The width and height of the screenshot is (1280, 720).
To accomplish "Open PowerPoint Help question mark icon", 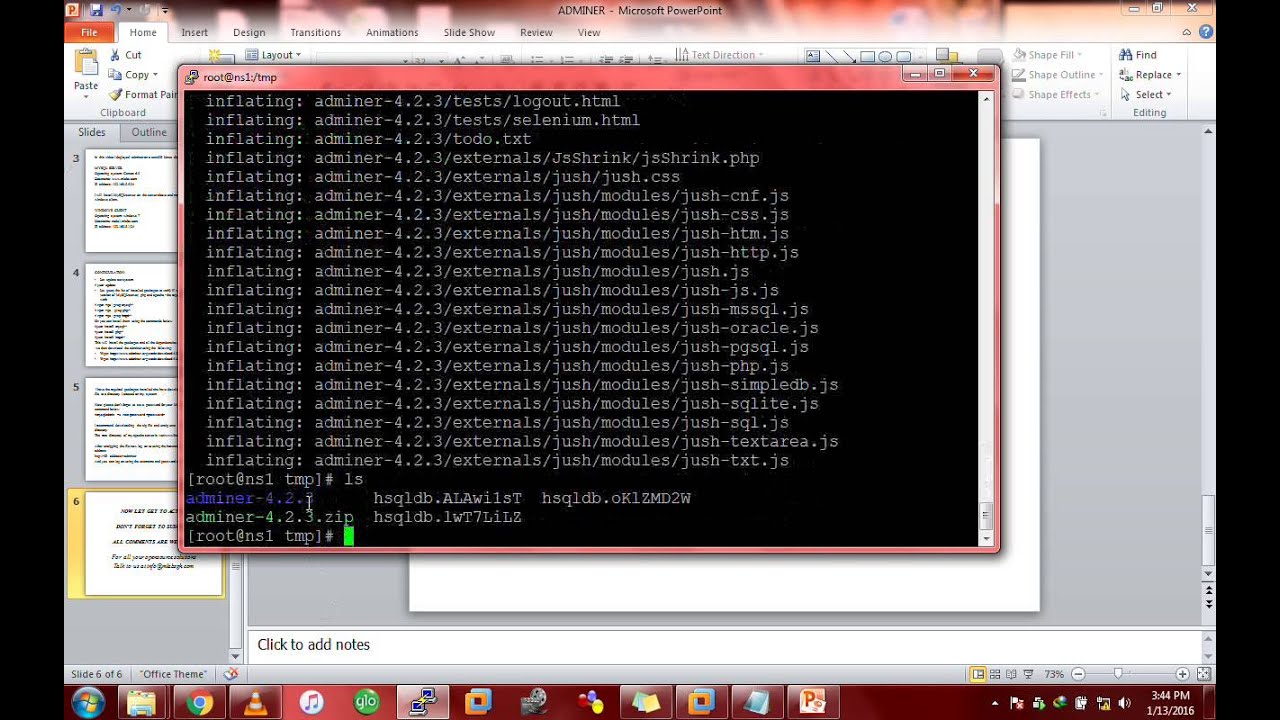I will pos(1206,32).
